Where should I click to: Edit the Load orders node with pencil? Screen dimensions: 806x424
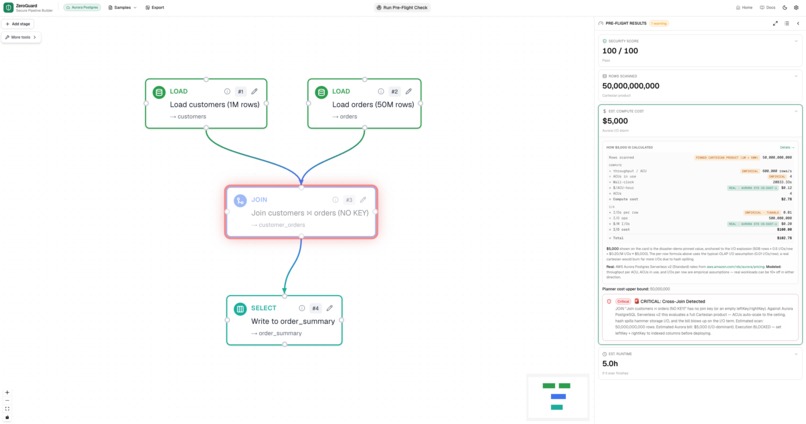409,91
